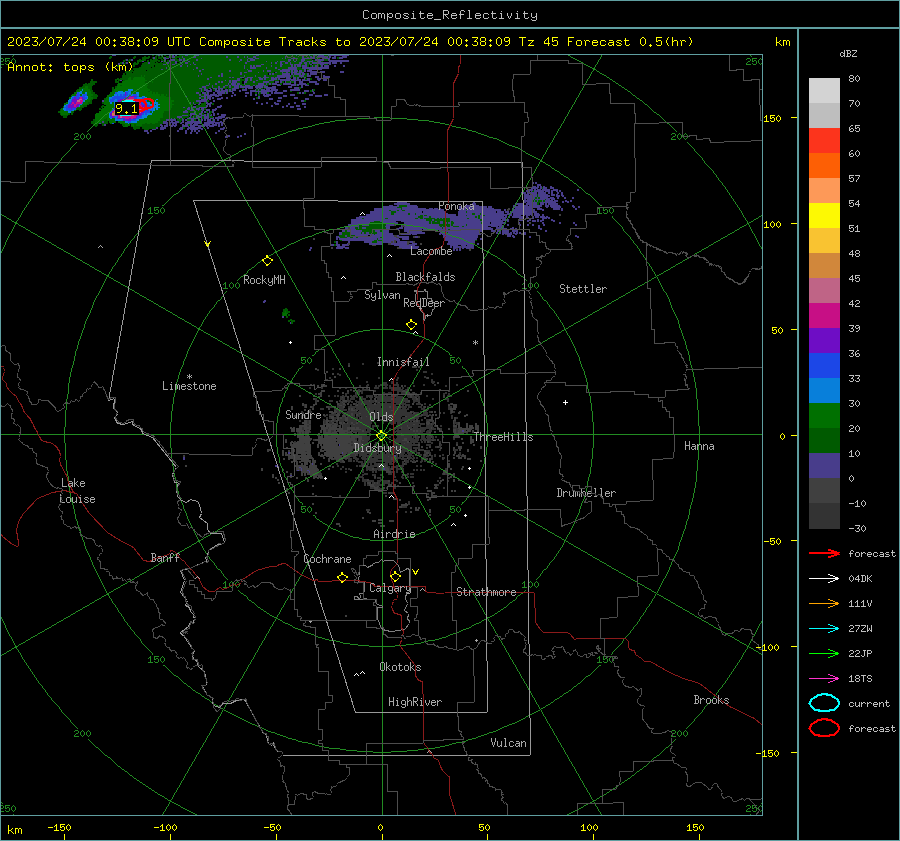Click the 'RedDeer' city label
900x841 pixels.
pos(424,303)
